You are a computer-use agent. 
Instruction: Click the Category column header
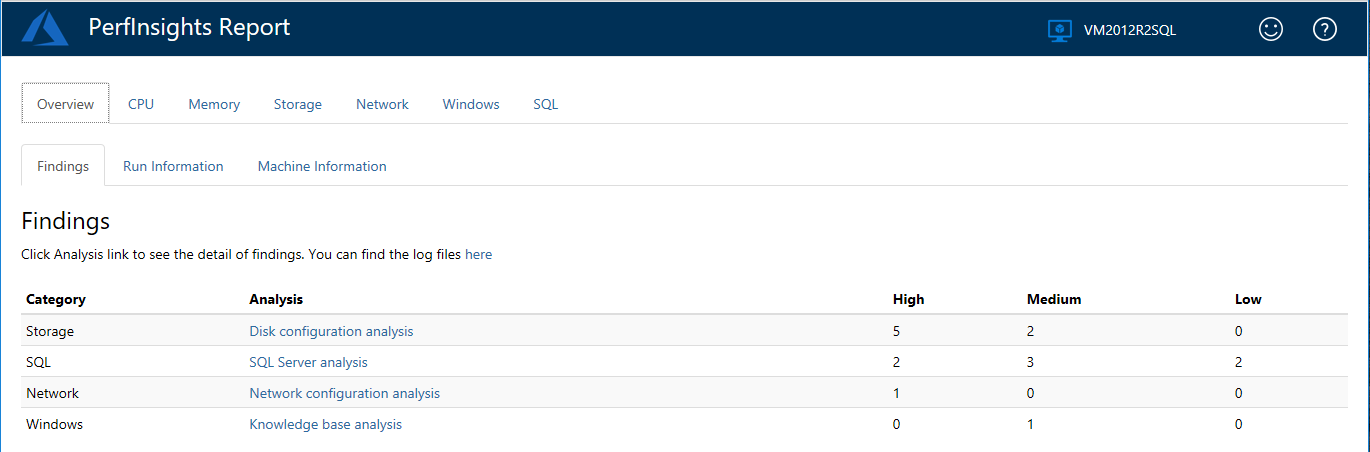pyautogui.click(x=56, y=299)
